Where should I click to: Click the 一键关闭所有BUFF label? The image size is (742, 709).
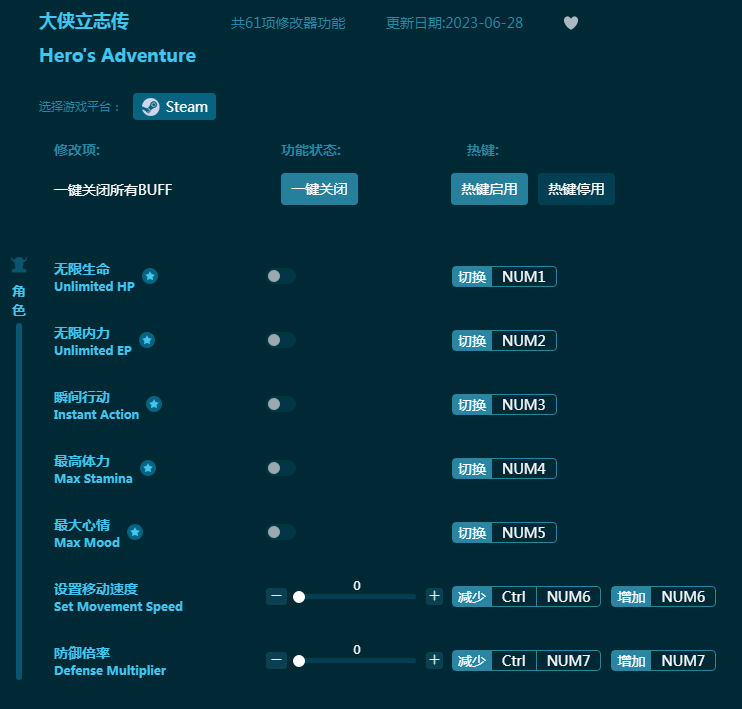point(113,189)
